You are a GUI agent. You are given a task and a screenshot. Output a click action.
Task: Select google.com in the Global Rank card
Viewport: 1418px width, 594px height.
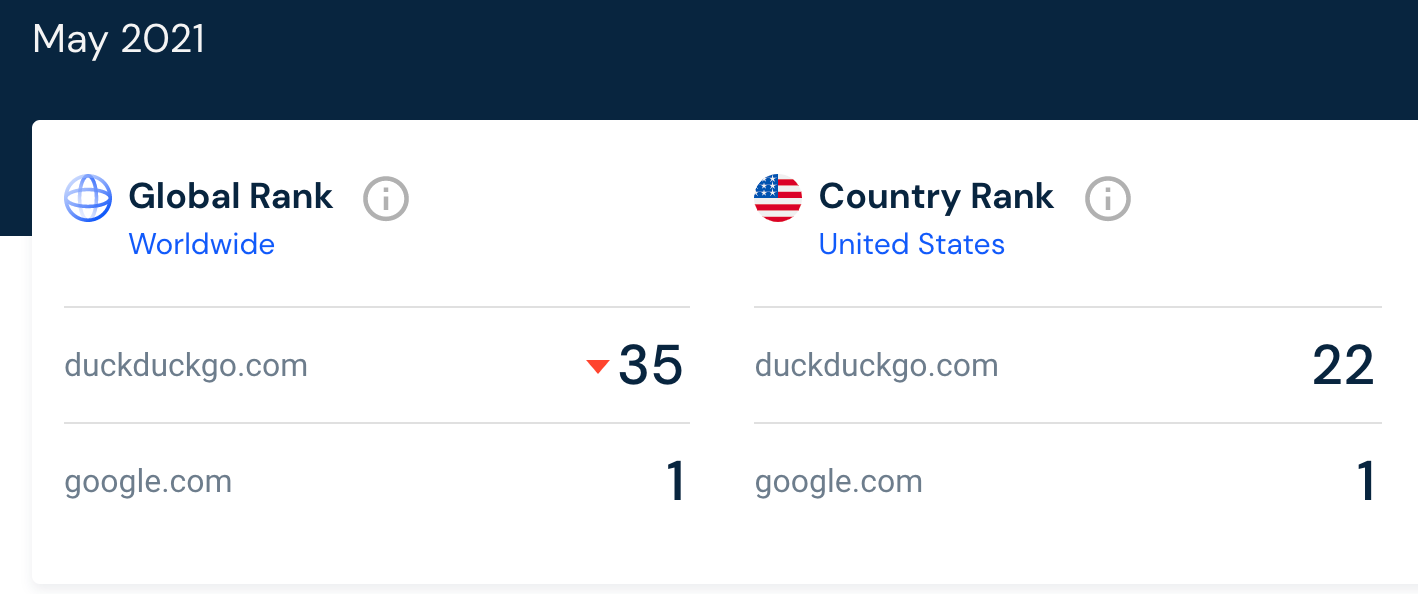148,482
